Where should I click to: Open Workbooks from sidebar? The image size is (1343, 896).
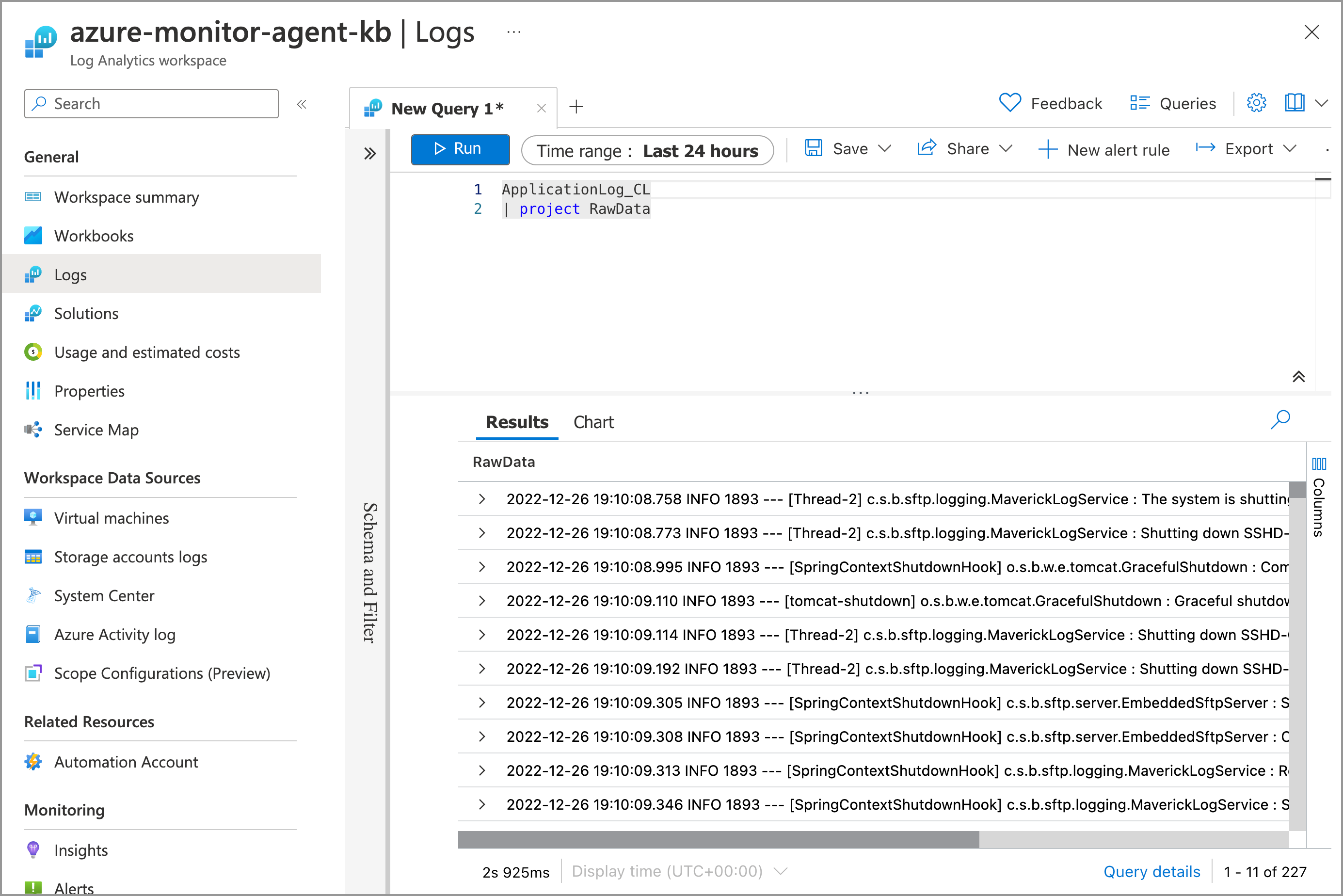[x=93, y=236]
